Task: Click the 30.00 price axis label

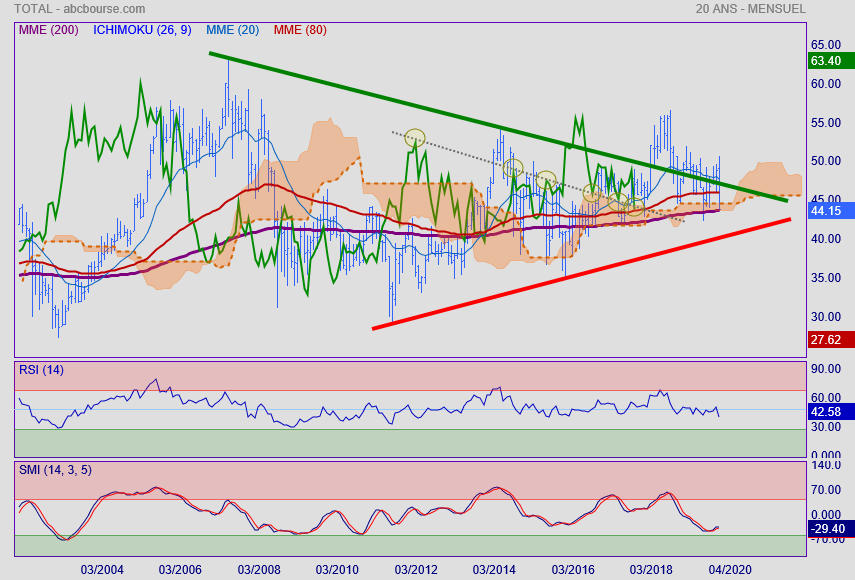Action: (826, 317)
